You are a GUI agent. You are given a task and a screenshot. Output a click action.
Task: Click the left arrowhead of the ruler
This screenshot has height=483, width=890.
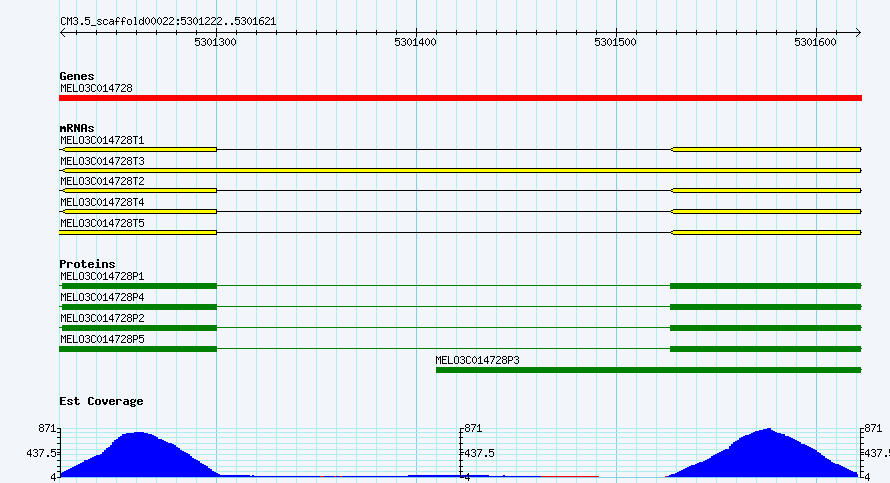(63, 33)
